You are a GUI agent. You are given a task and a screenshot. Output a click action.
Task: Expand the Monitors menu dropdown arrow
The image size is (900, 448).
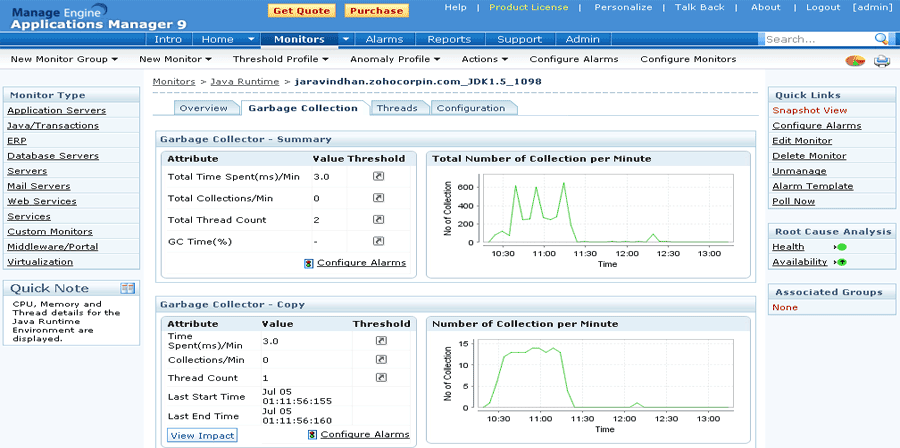pos(346,39)
